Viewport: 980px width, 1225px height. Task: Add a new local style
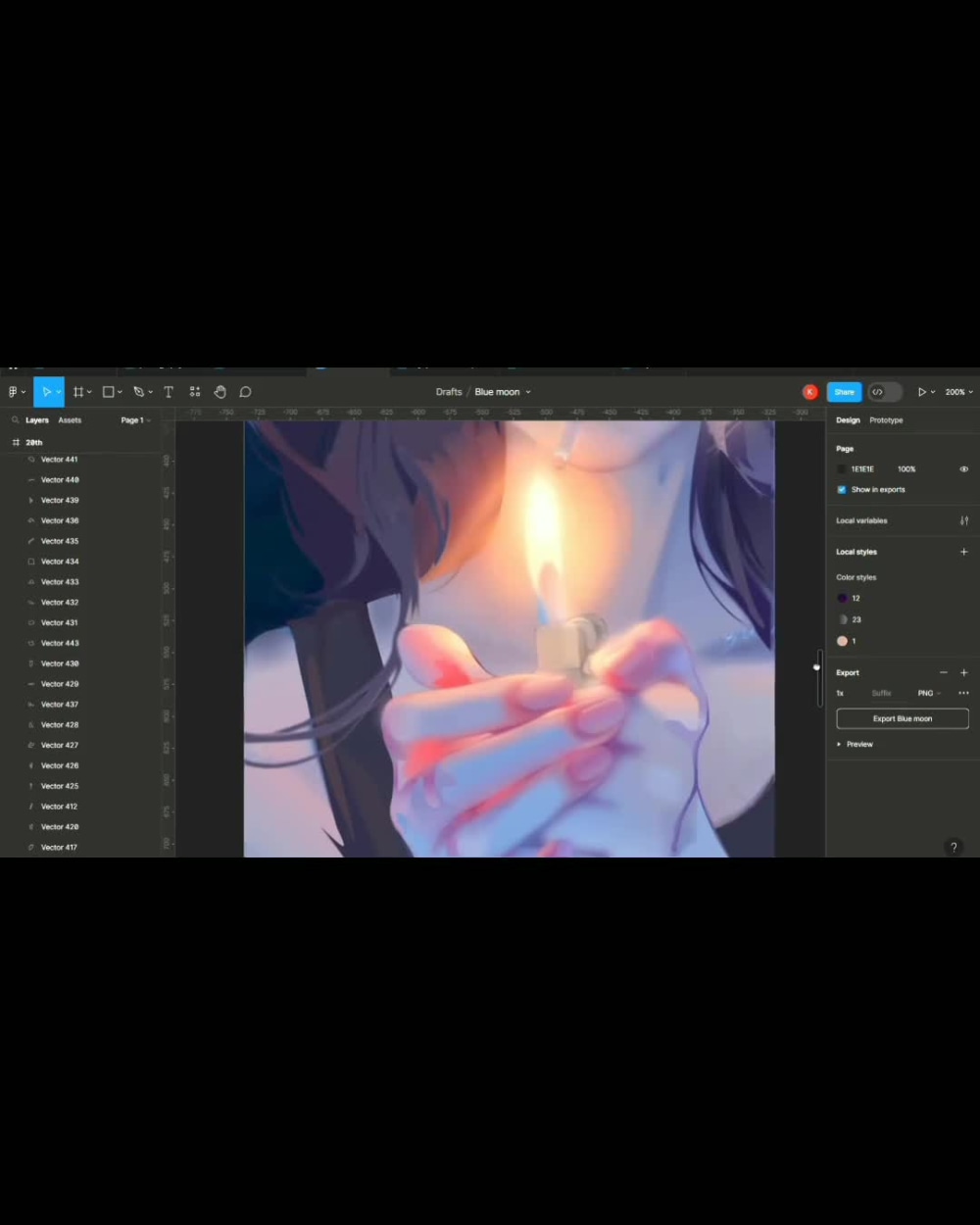pos(964,552)
